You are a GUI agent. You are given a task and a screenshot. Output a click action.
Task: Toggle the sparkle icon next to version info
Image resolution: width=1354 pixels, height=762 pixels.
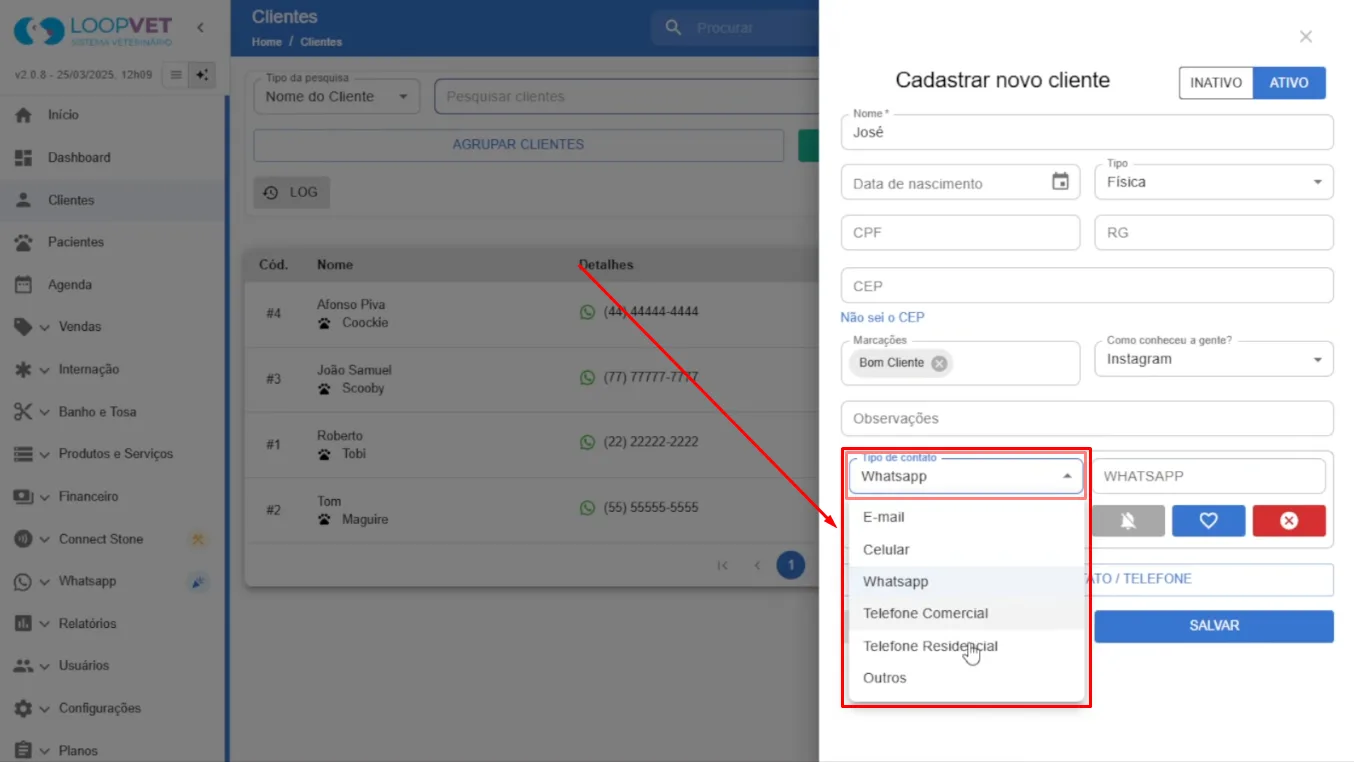202,75
